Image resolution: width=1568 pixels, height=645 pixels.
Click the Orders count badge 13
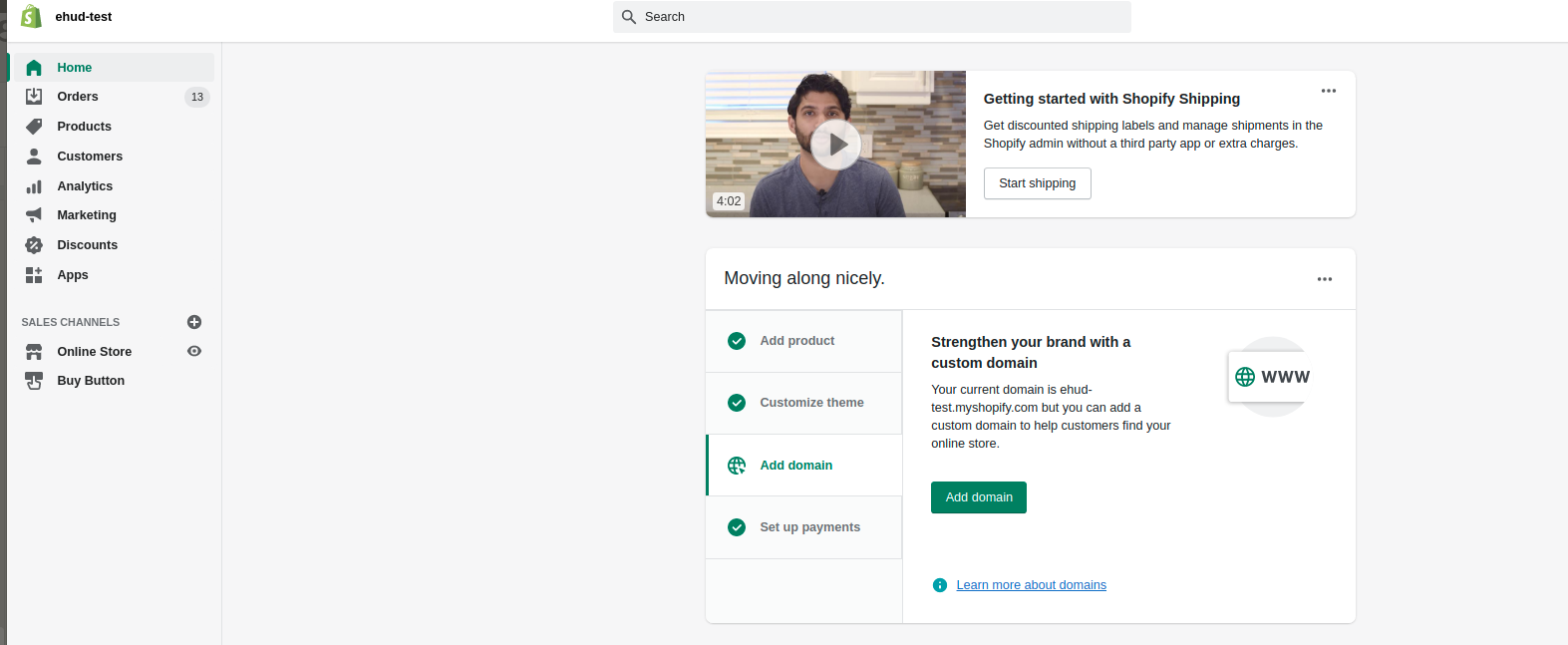click(x=197, y=97)
